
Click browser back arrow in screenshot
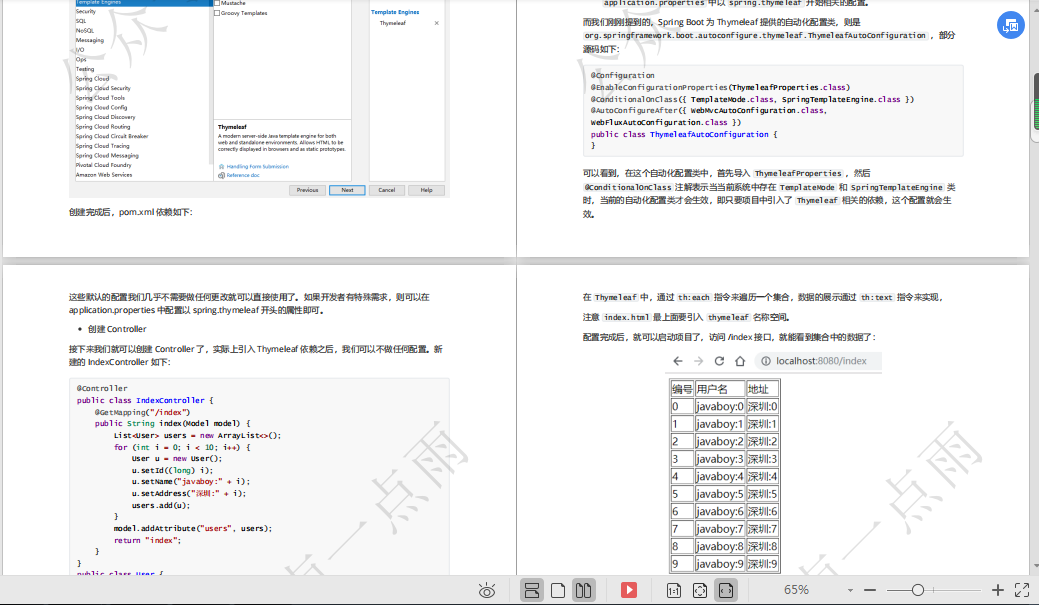point(677,361)
